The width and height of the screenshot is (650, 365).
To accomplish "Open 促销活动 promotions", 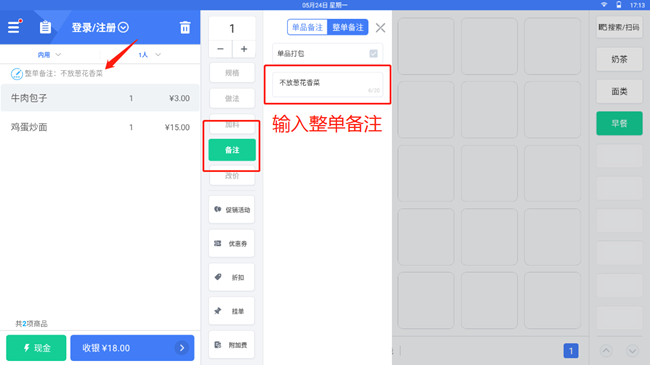I will click(x=232, y=209).
